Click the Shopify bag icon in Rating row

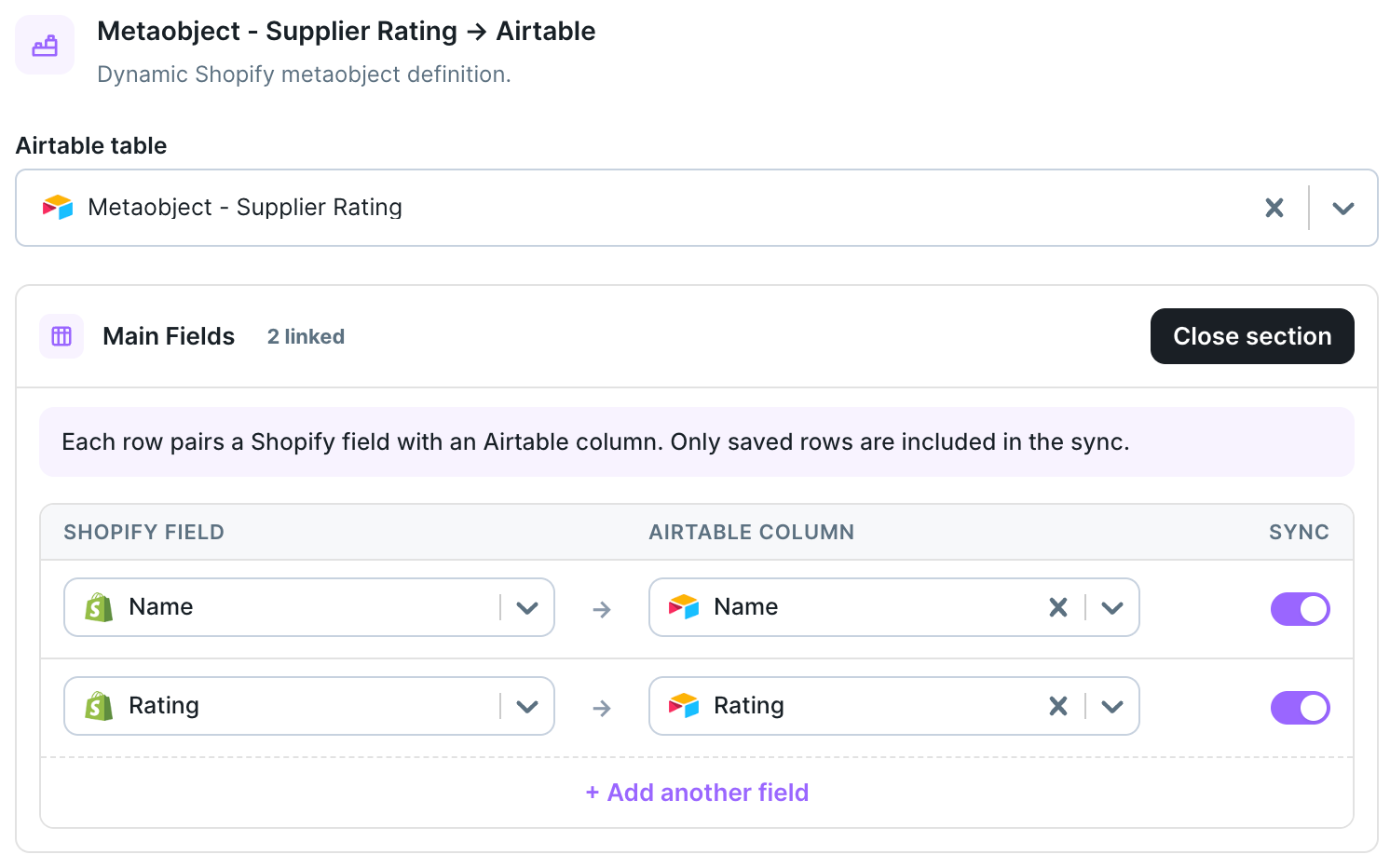coord(99,706)
